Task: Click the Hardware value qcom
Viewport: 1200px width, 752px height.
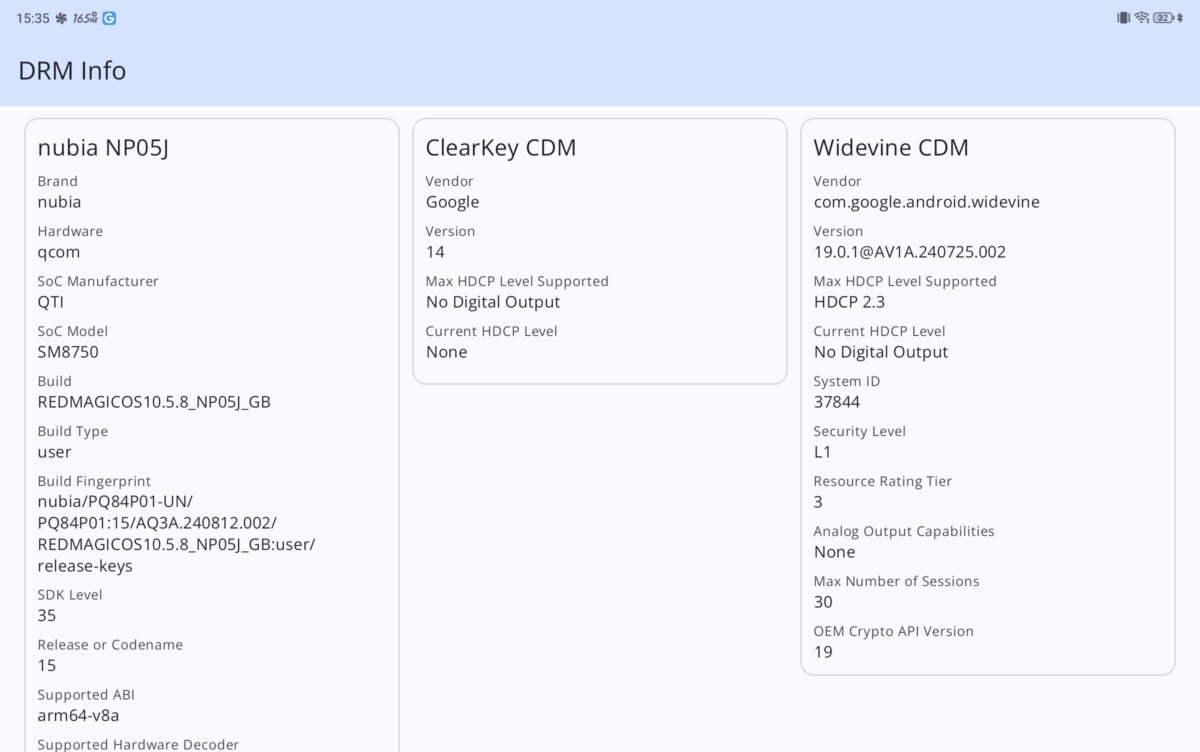Action: (x=59, y=252)
